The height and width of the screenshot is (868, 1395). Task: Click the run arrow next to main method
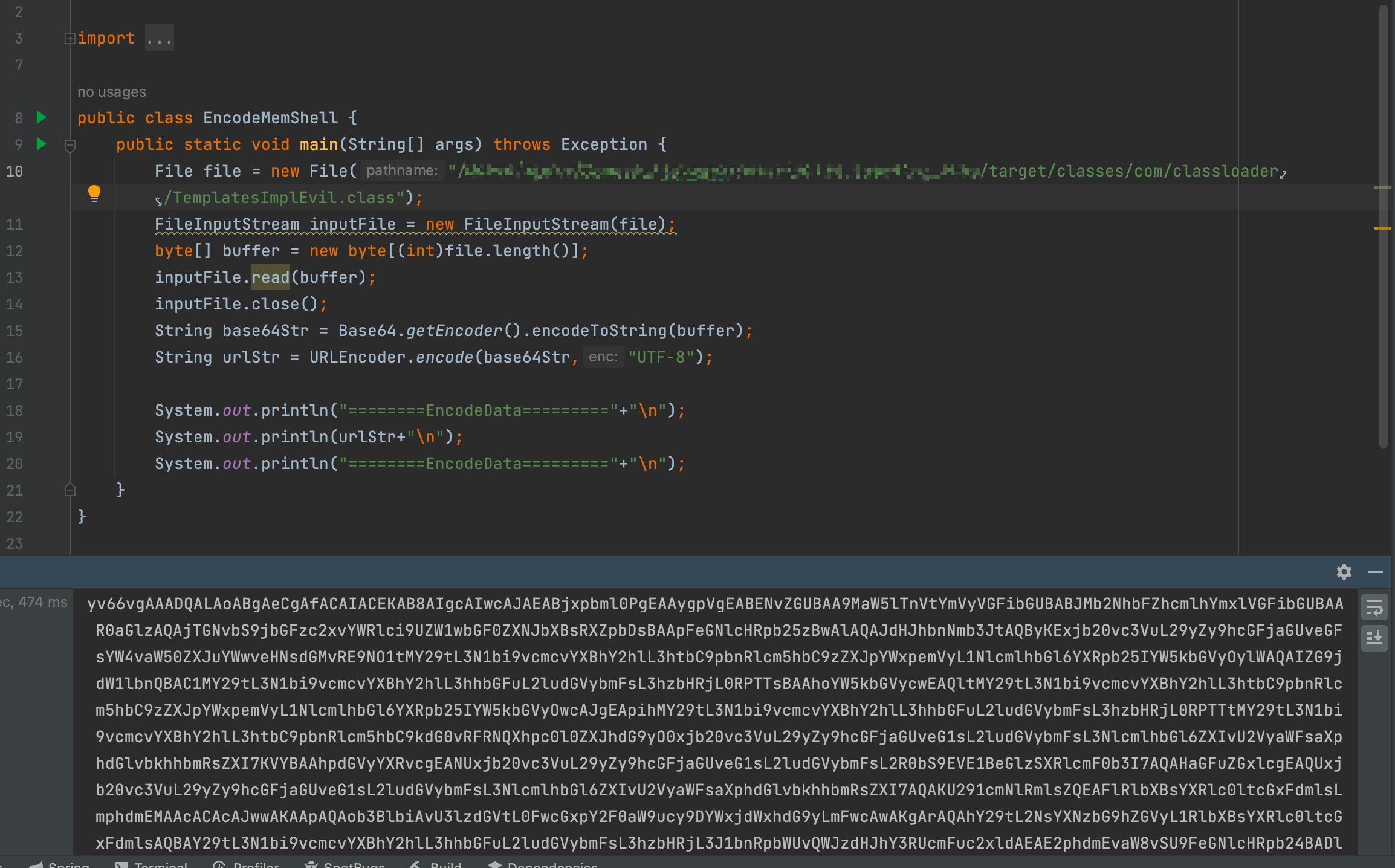(x=41, y=144)
